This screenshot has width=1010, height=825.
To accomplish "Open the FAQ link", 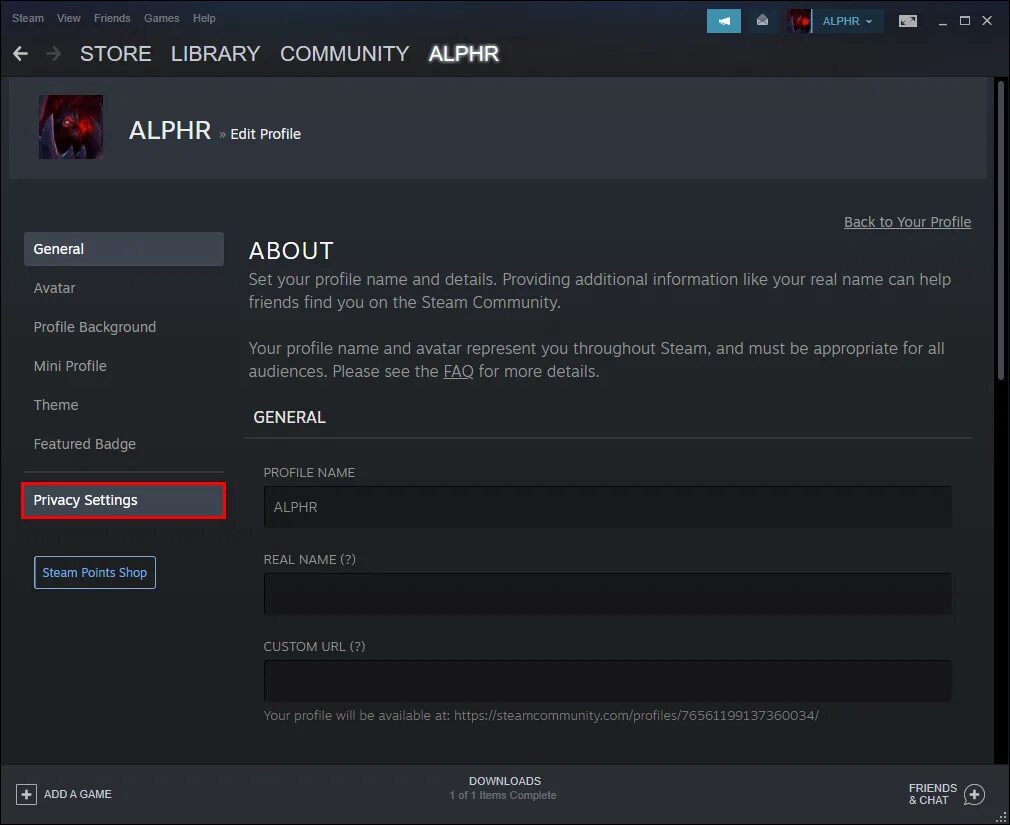I will tap(459, 372).
